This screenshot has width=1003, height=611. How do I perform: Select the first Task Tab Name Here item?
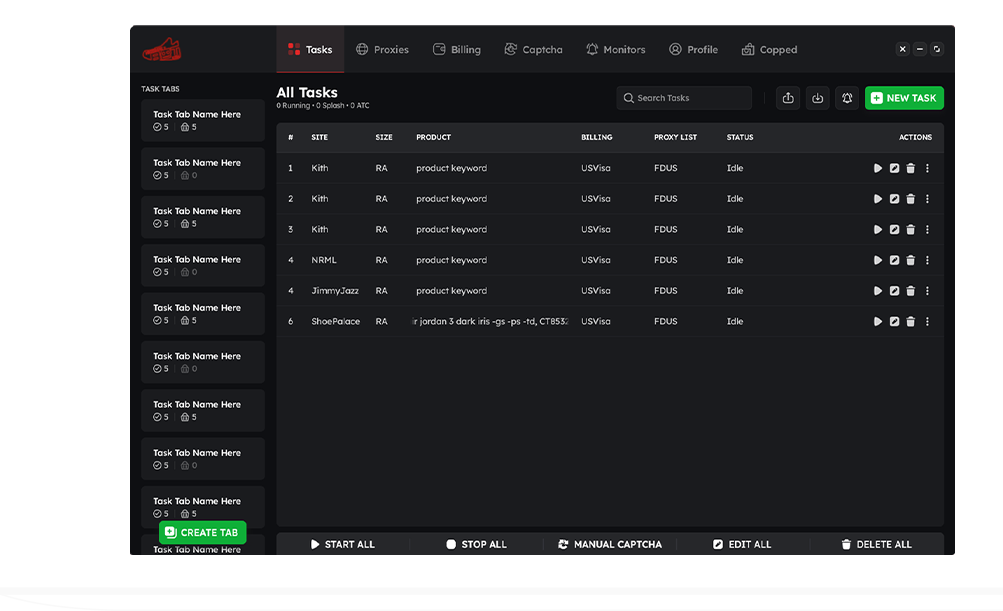(202, 120)
